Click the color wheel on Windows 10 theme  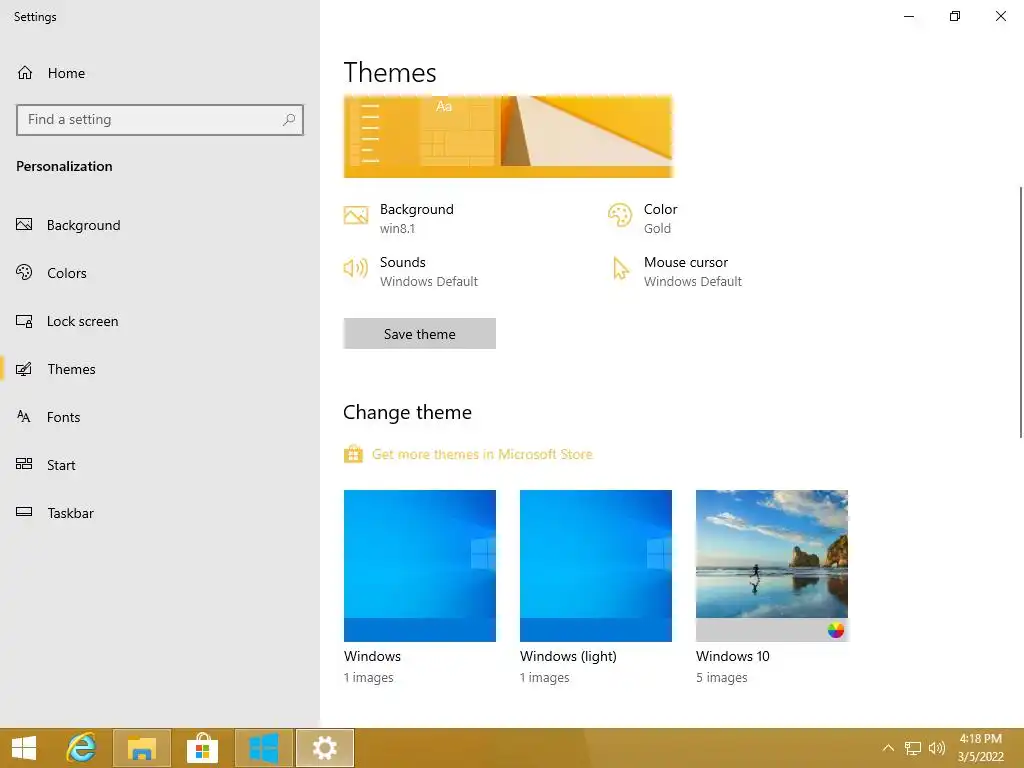click(x=836, y=630)
